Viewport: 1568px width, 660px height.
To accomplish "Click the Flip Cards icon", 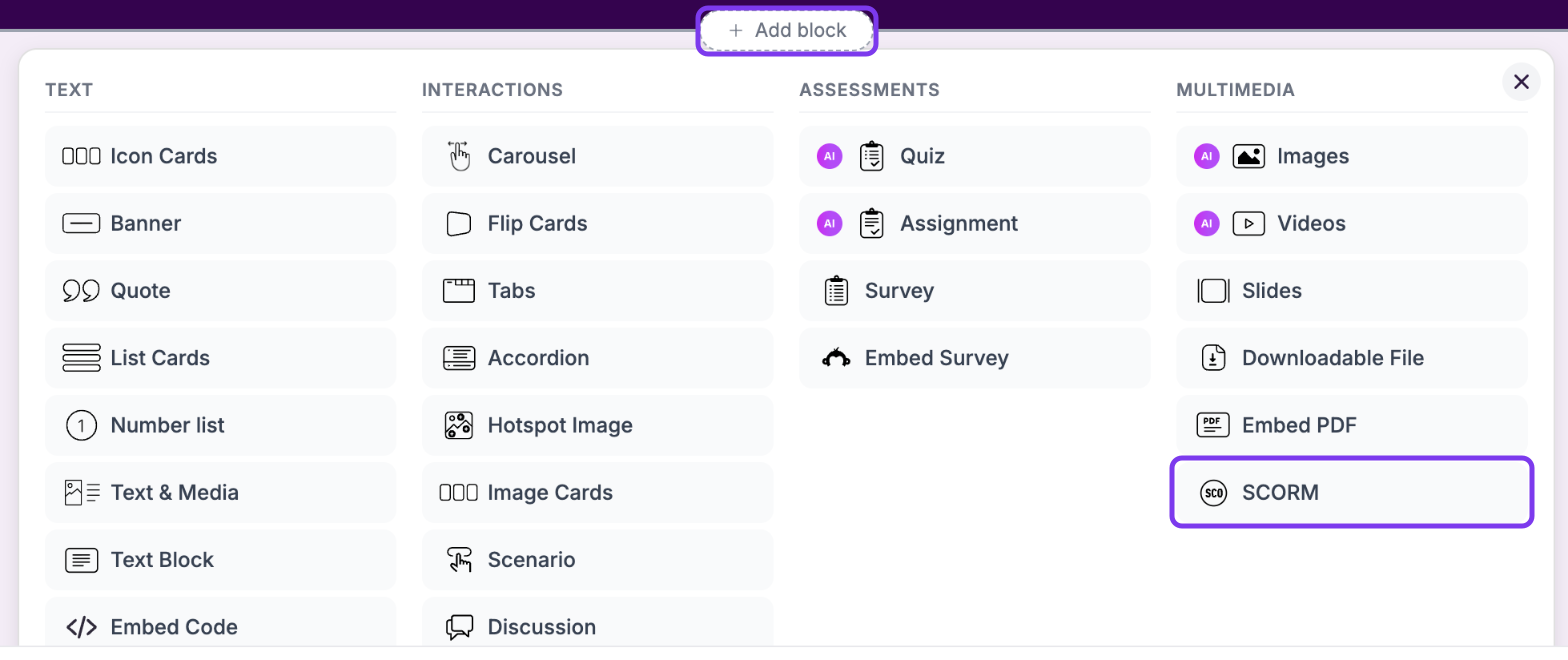I will (x=459, y=223).
